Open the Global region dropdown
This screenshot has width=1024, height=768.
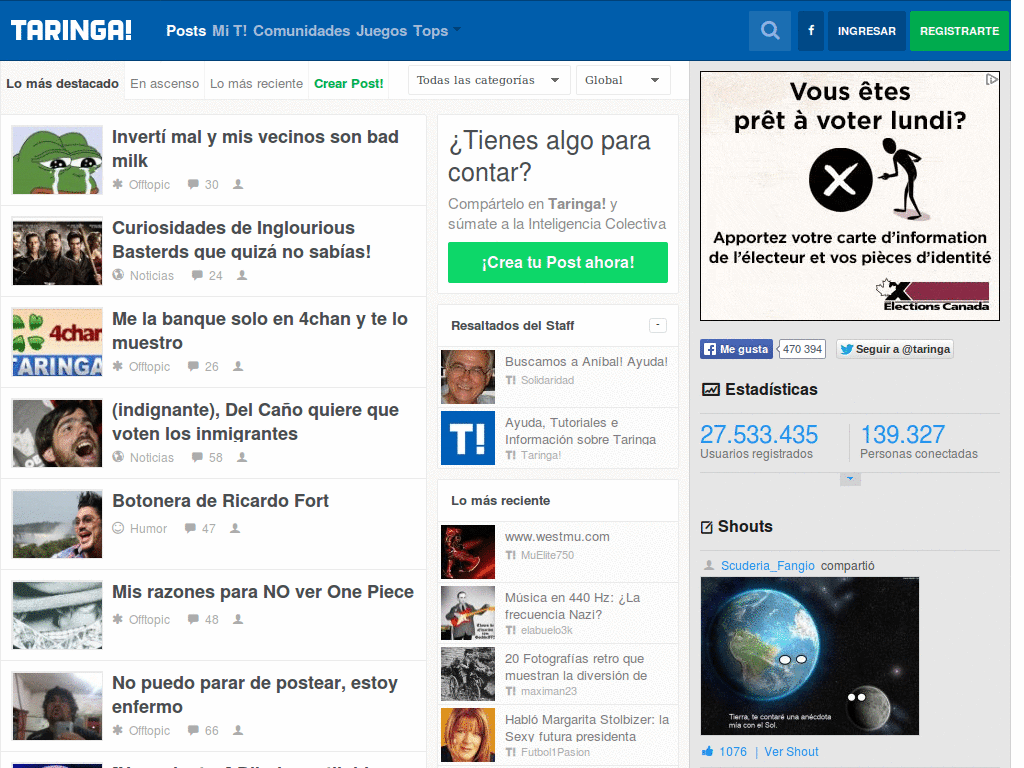623,80
